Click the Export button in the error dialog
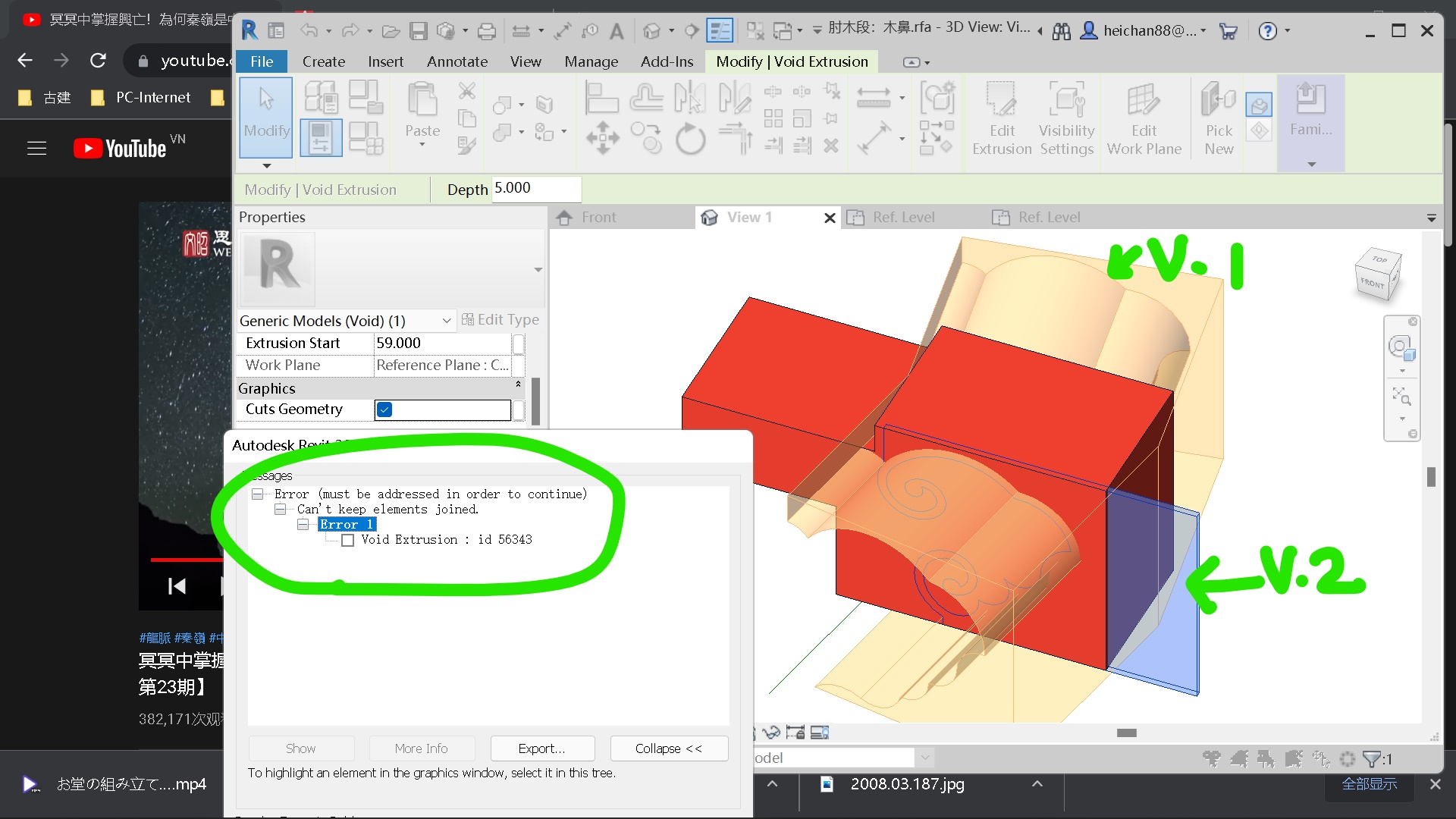 pos(542,748)
